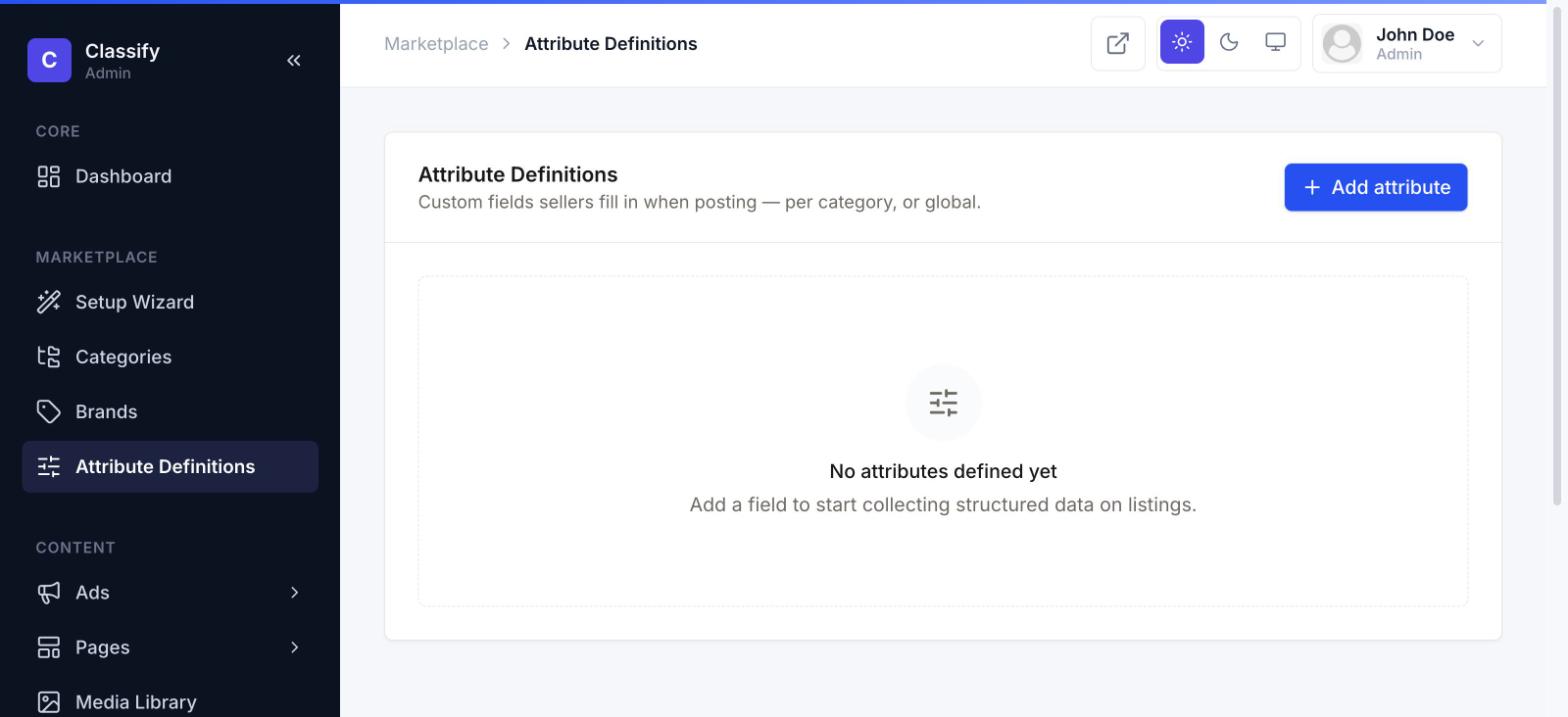This screenshot has height=717, width=1568.
Task: Click John Doe name text
Action: point(1415,35)
